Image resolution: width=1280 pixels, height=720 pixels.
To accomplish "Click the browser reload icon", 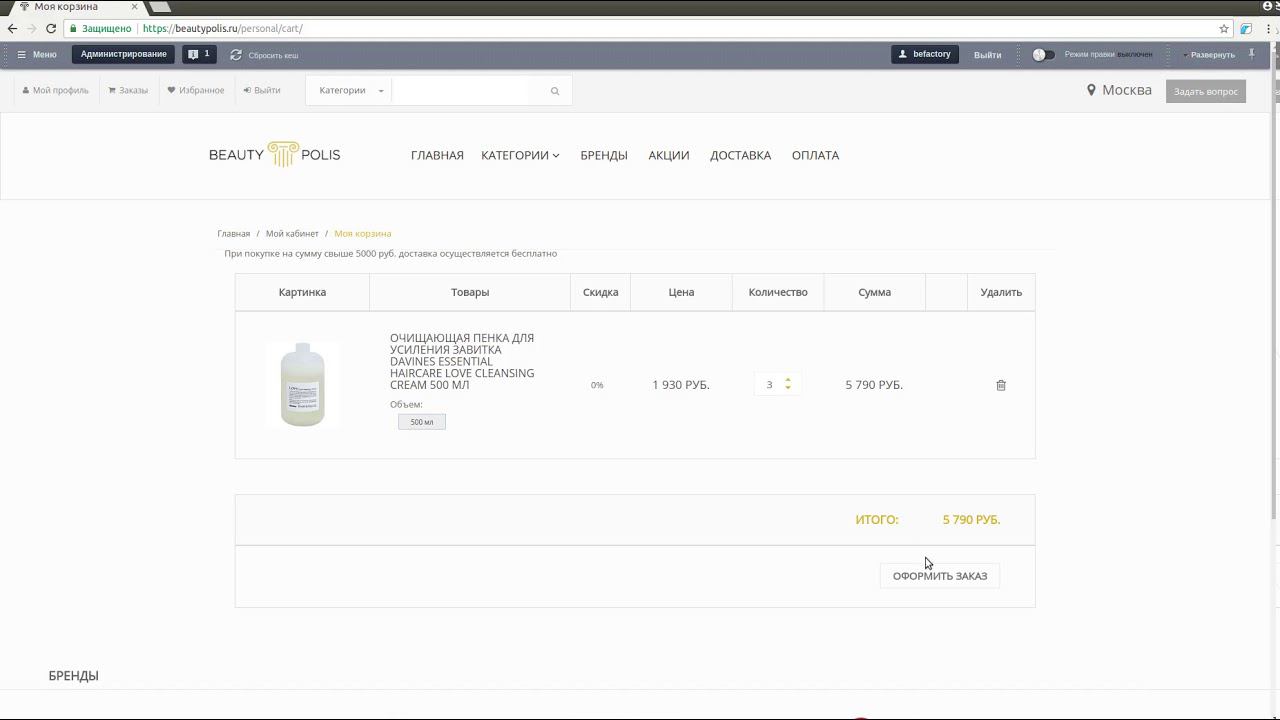I will [x=51, y=29].
